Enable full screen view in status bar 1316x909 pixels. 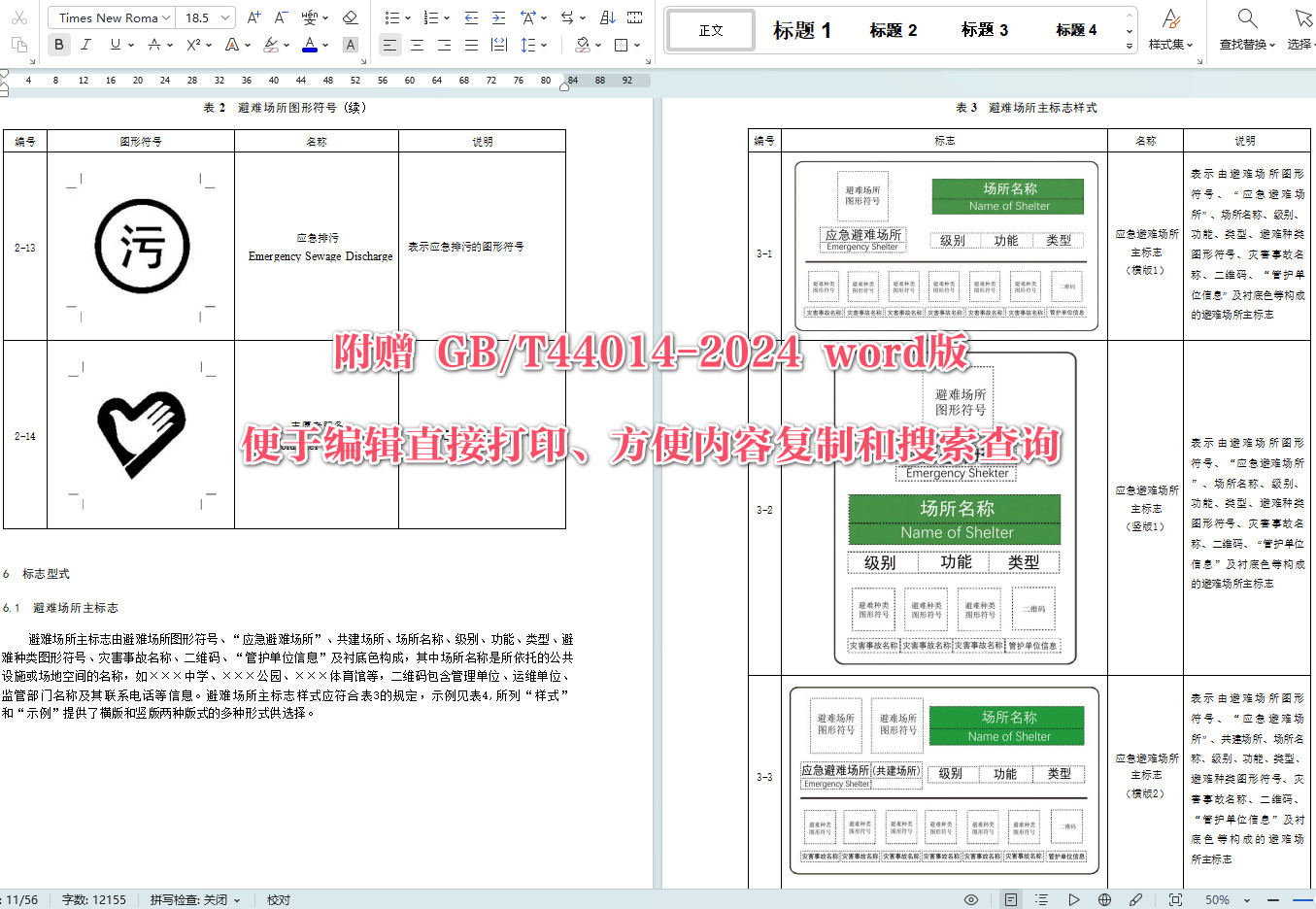click(1173, 899)
